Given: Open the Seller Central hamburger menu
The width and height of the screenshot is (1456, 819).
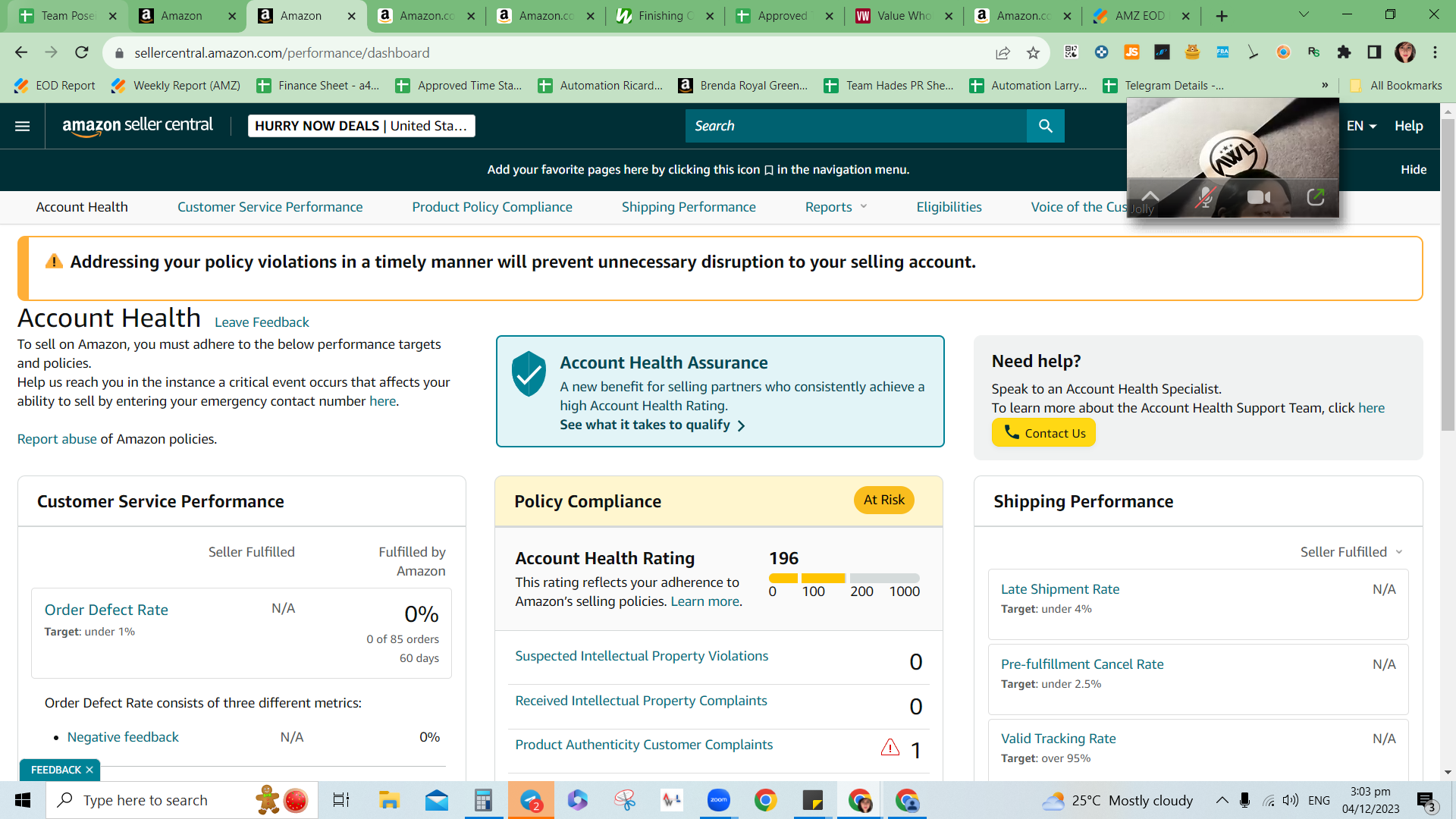Looking at the screenshot, I should (23, 126).
